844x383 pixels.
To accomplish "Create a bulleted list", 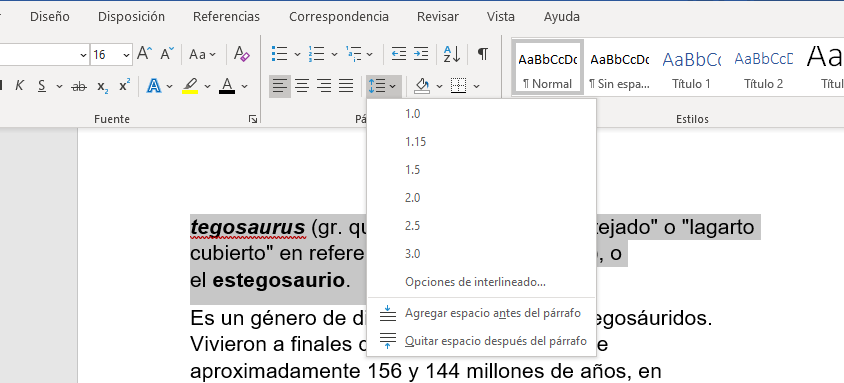I will point(279,54).
